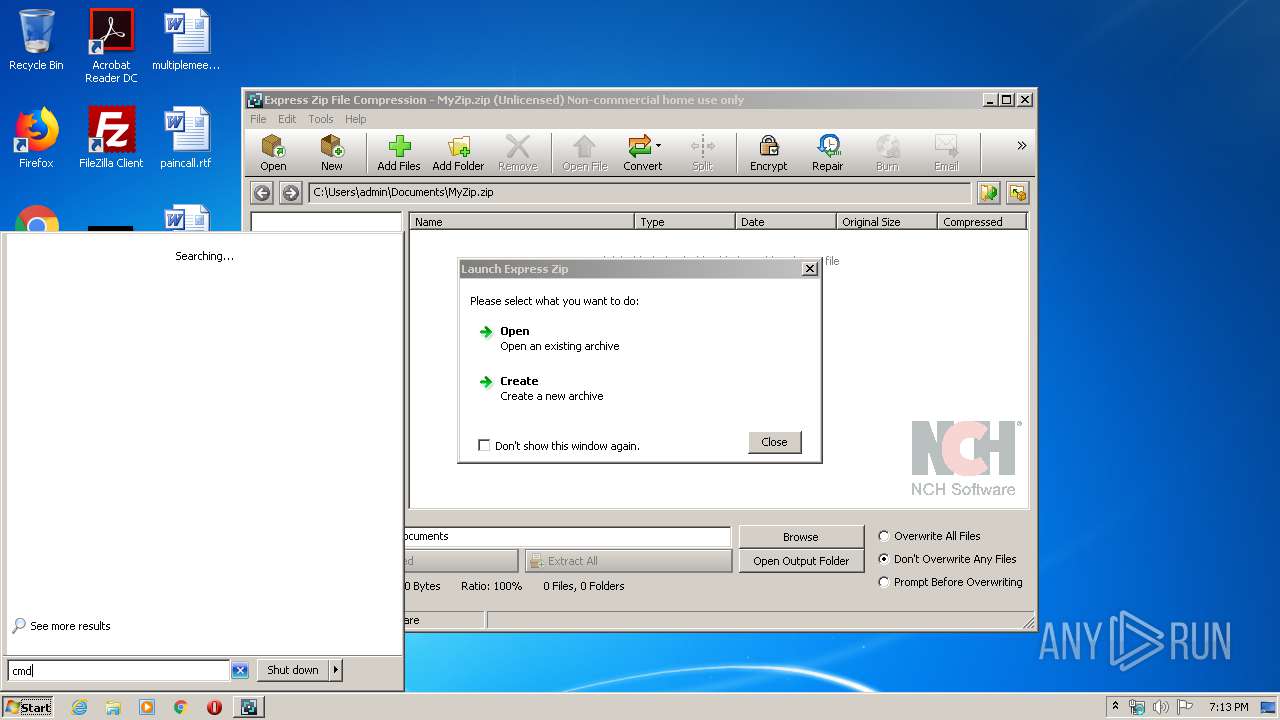Click the 7:13 PM taskbar clock
This screenshot has height=720, width=1280.
click(x=1228, y=707)
